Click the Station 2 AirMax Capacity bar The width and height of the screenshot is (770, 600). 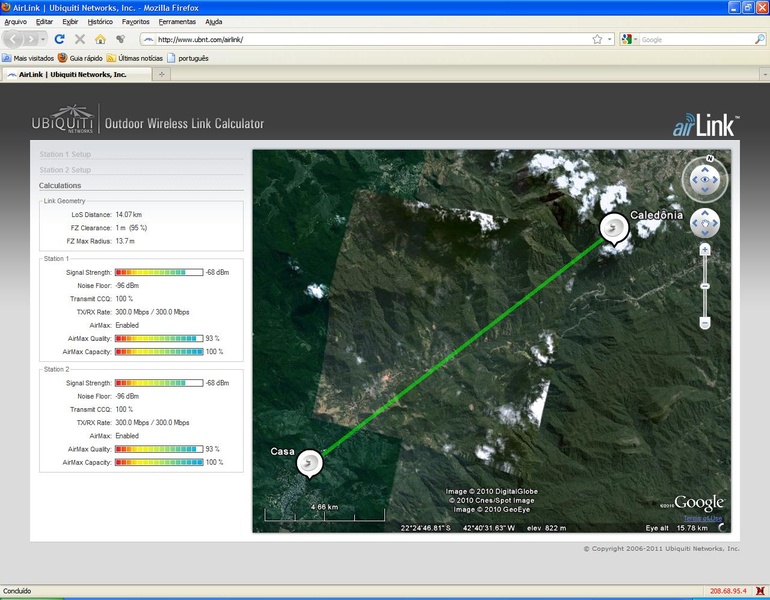159,462
